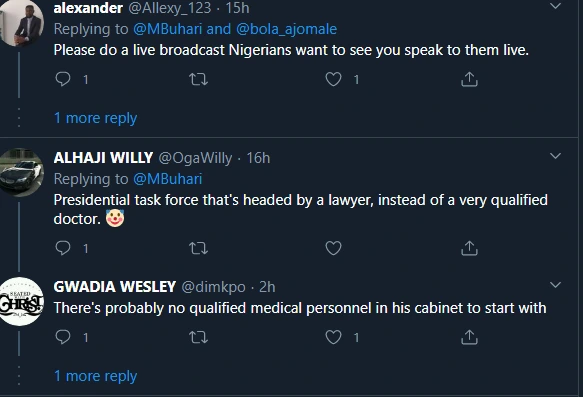
Task: Open @bola_ajomale profile mention link
Action: pos(286,29)
